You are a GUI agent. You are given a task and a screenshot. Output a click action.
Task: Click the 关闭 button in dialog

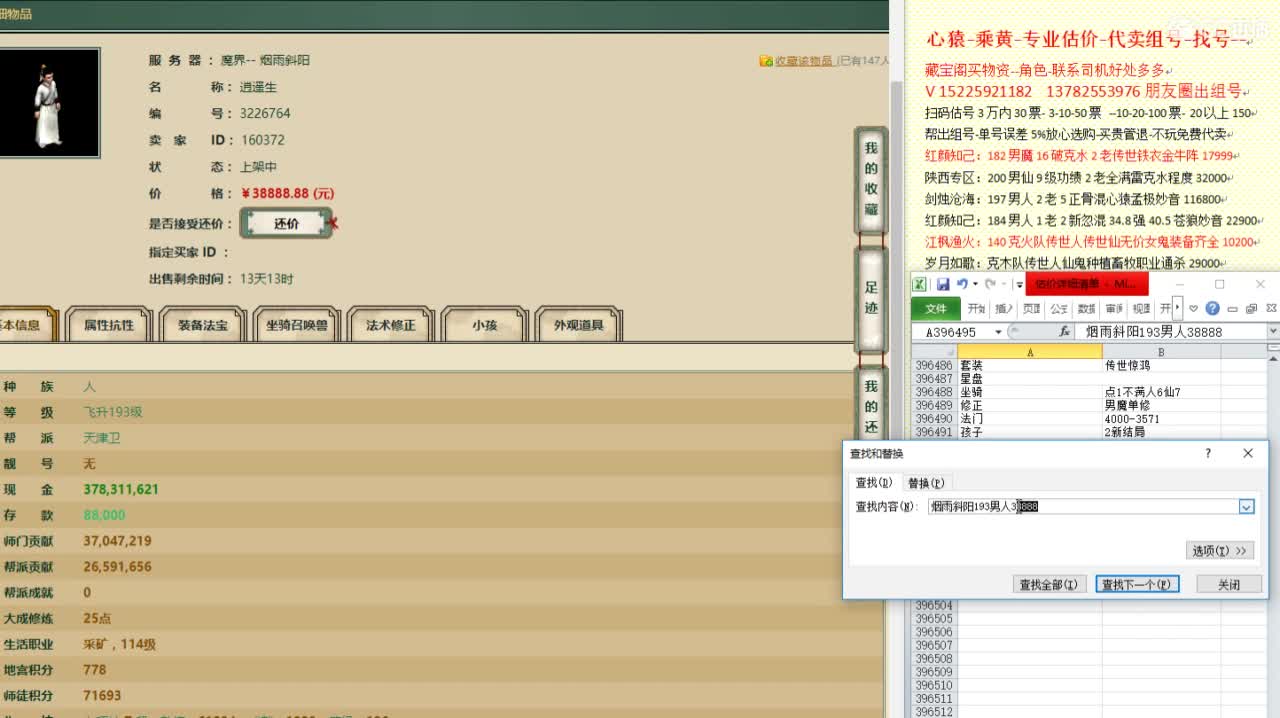[1229, 584]
